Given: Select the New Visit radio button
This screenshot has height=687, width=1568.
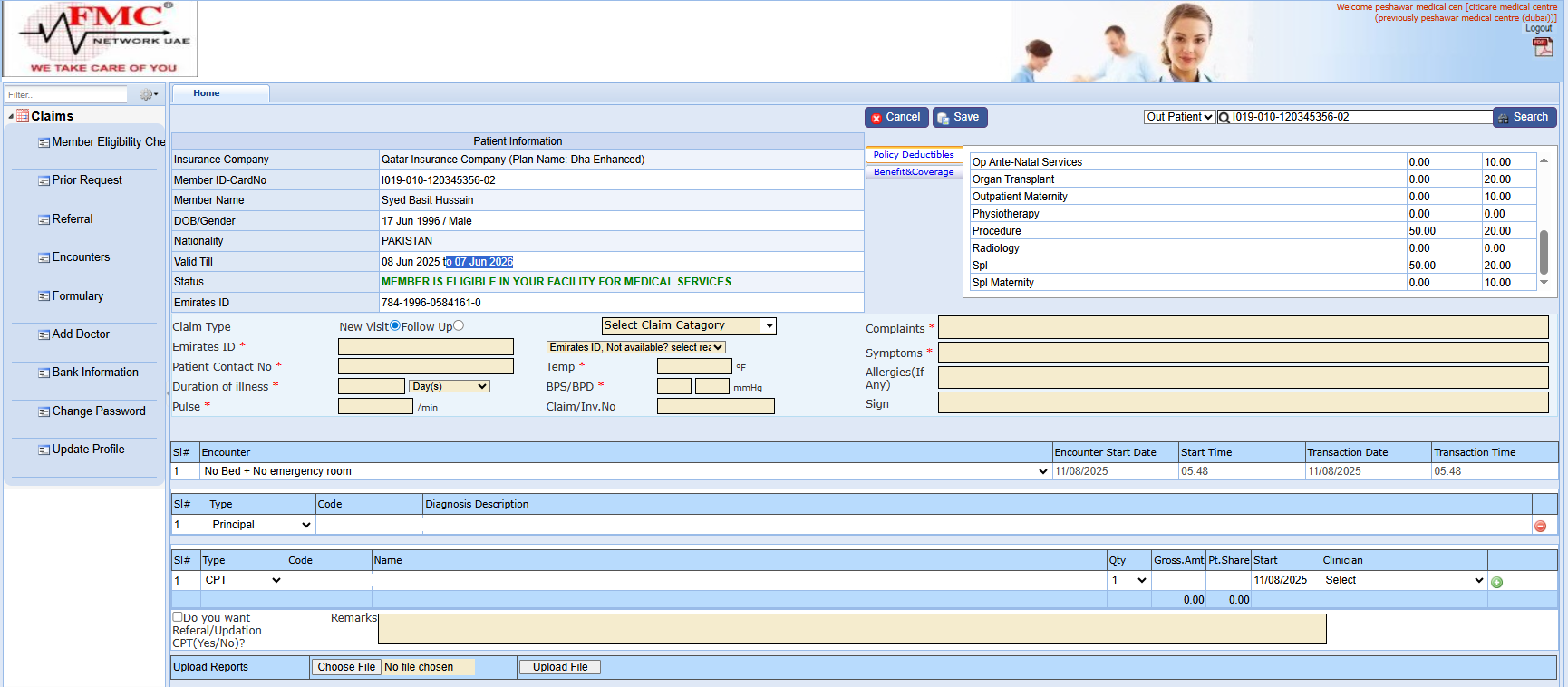Looking at the screenshot, I should tap(395, 326).
